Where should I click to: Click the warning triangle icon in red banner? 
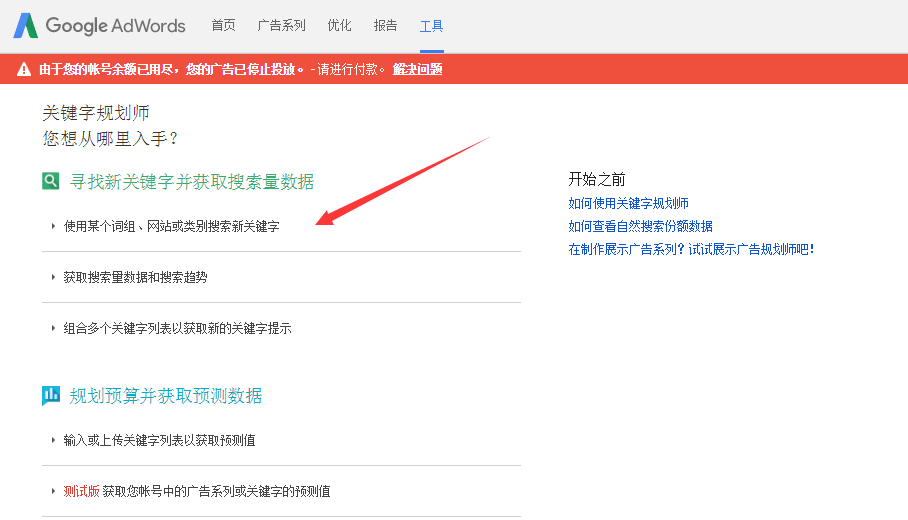coord(24,69)
